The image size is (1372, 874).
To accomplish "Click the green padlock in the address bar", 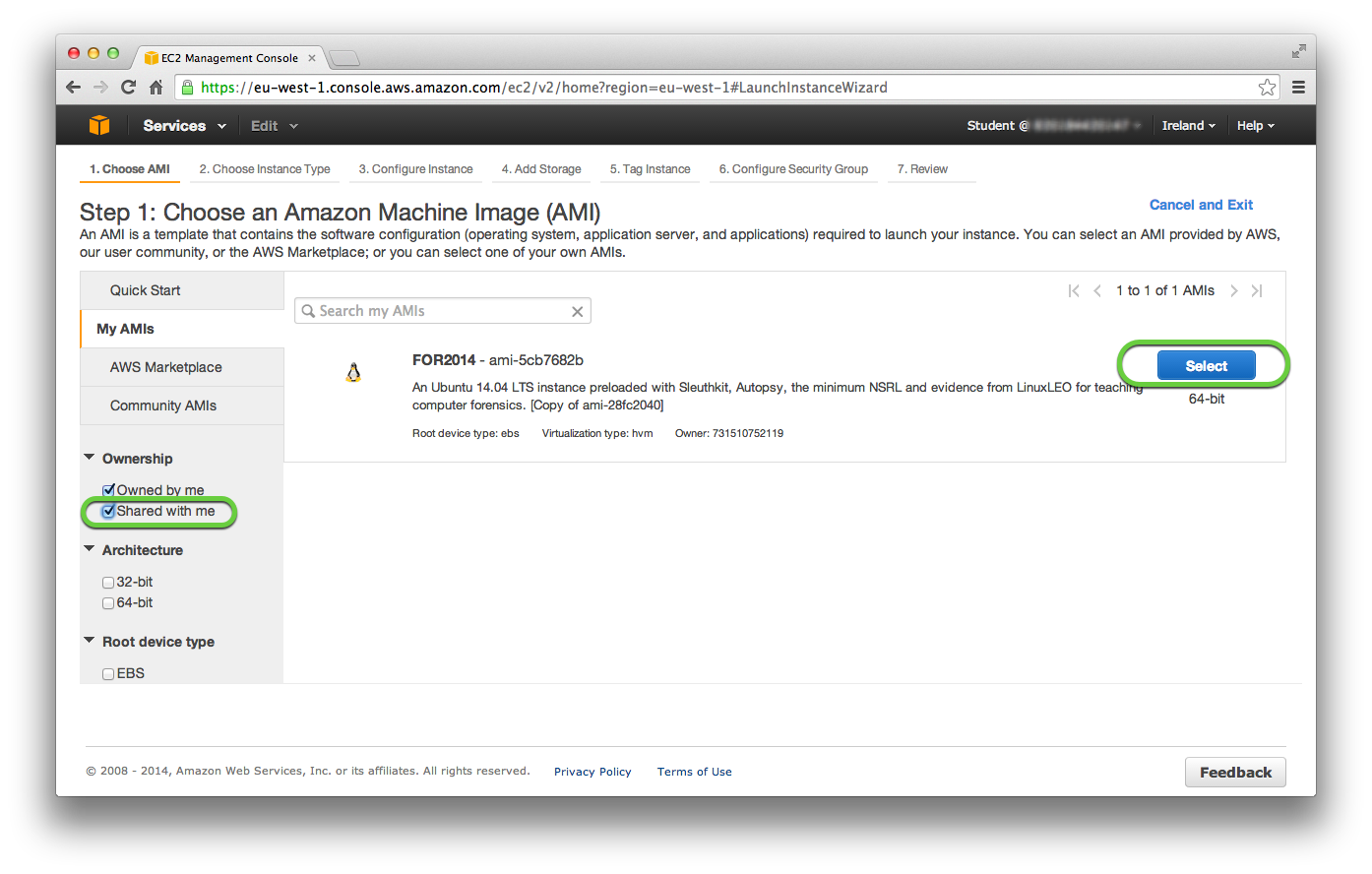I will click(187, 88).
